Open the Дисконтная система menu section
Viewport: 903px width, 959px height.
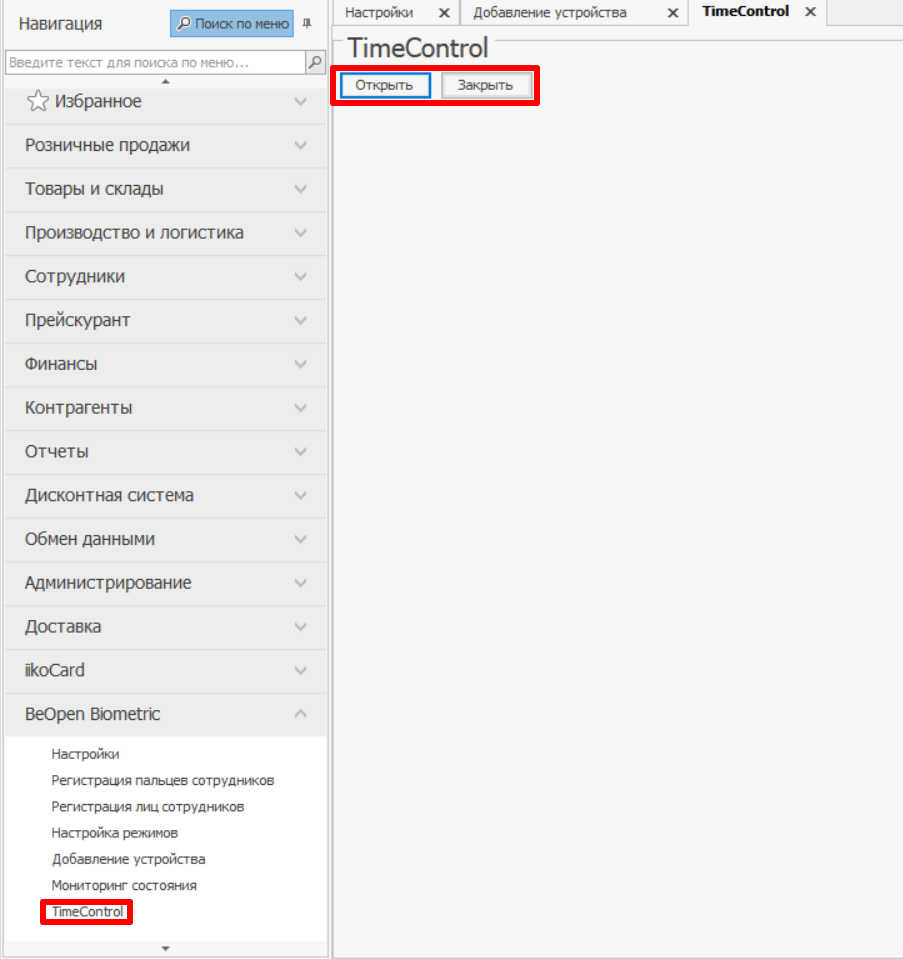166,495
